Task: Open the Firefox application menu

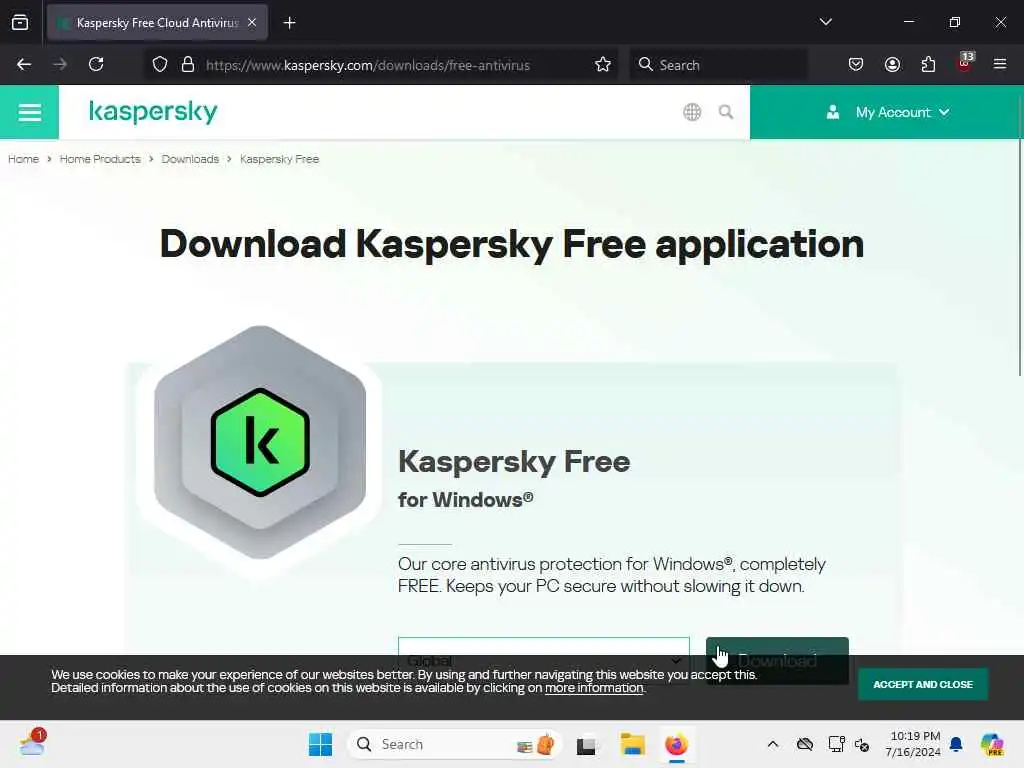Action: point(1000,64)
